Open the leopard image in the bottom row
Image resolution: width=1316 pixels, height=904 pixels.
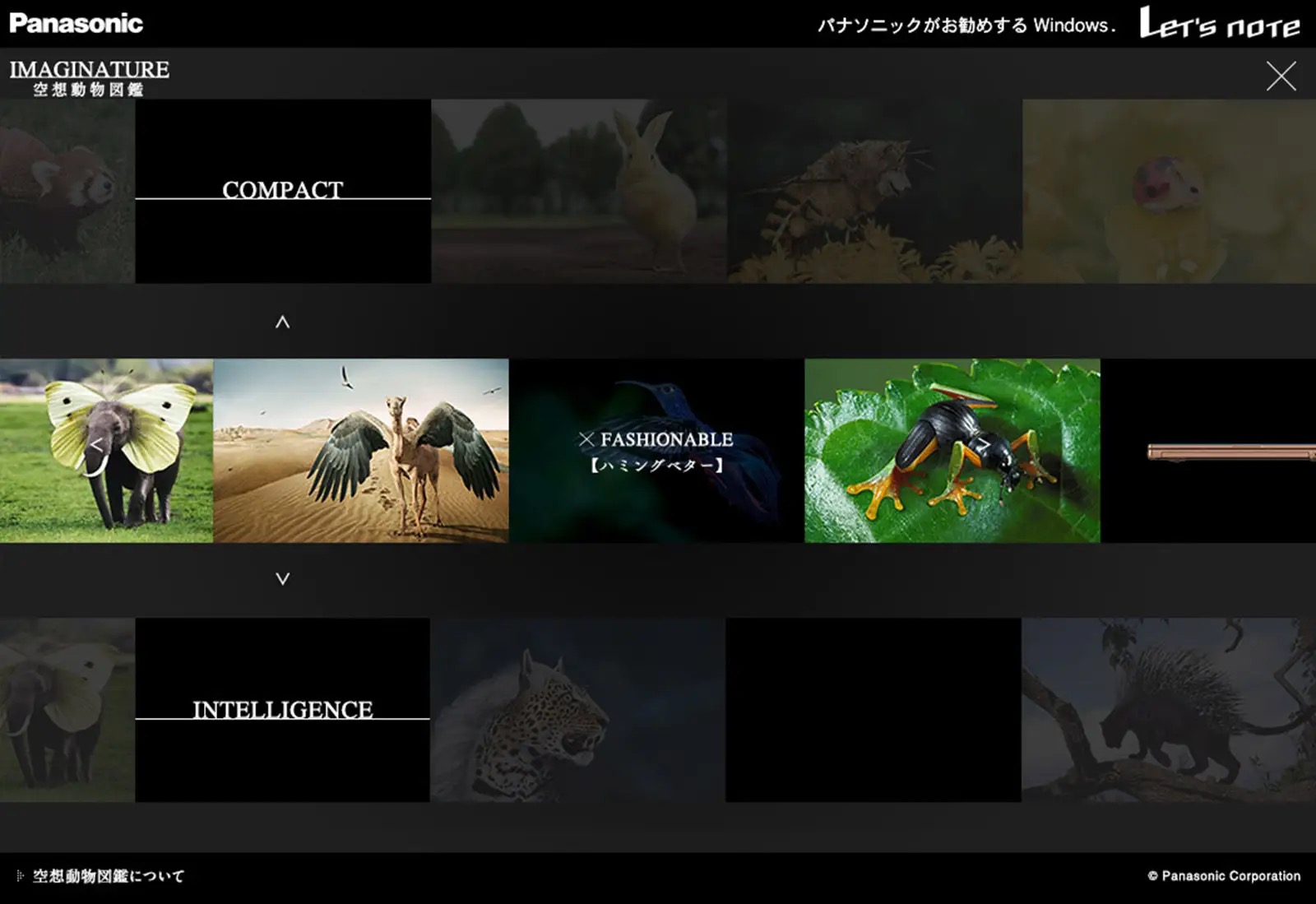click(x=577, y=710)
